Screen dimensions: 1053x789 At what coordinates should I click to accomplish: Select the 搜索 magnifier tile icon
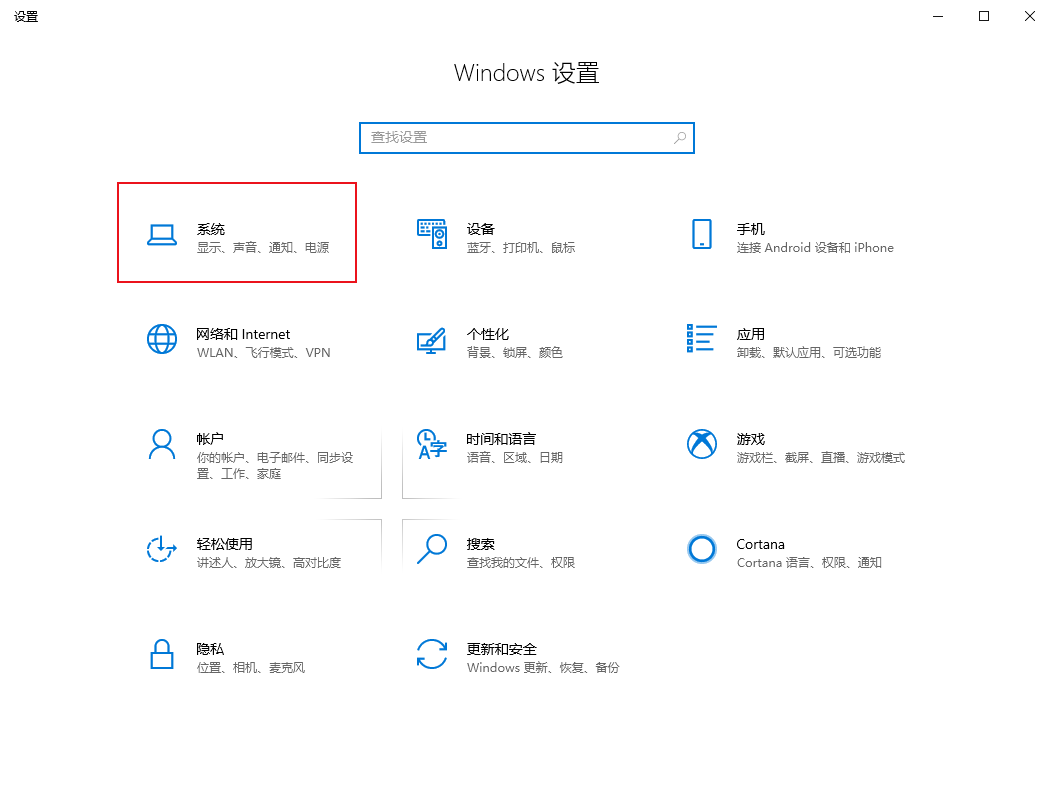point(432,549)
